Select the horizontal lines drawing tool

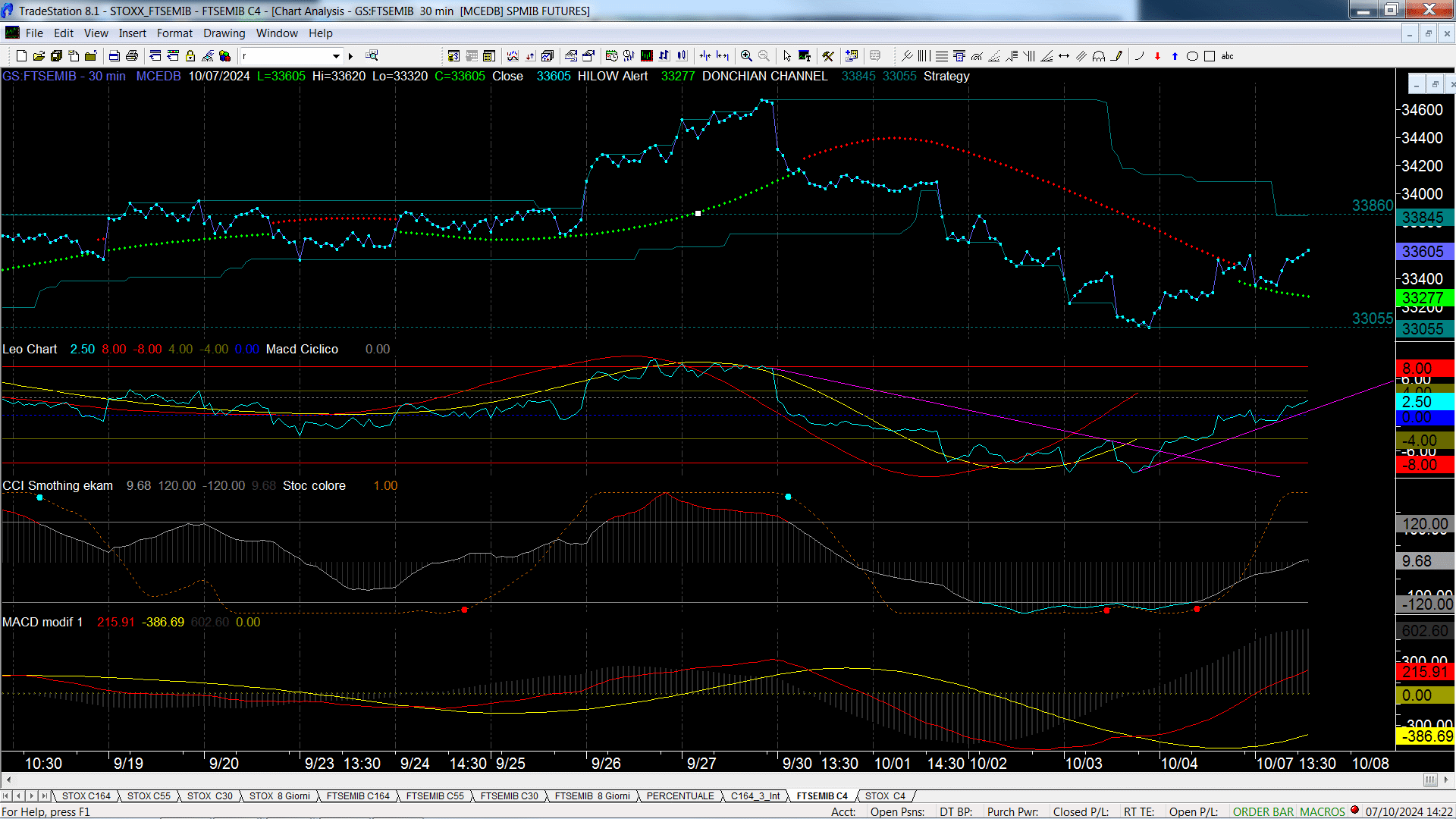941,56
